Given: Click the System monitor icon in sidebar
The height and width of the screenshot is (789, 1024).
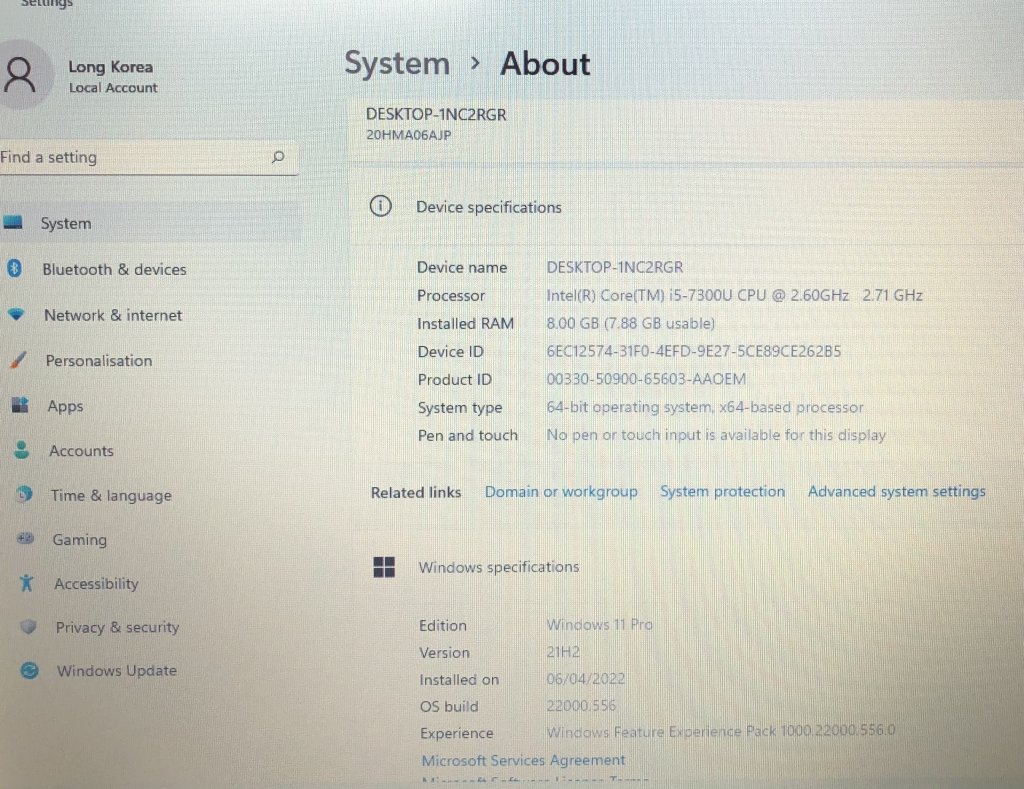Looking at the screenshot, I should click(x=13, y=223).
